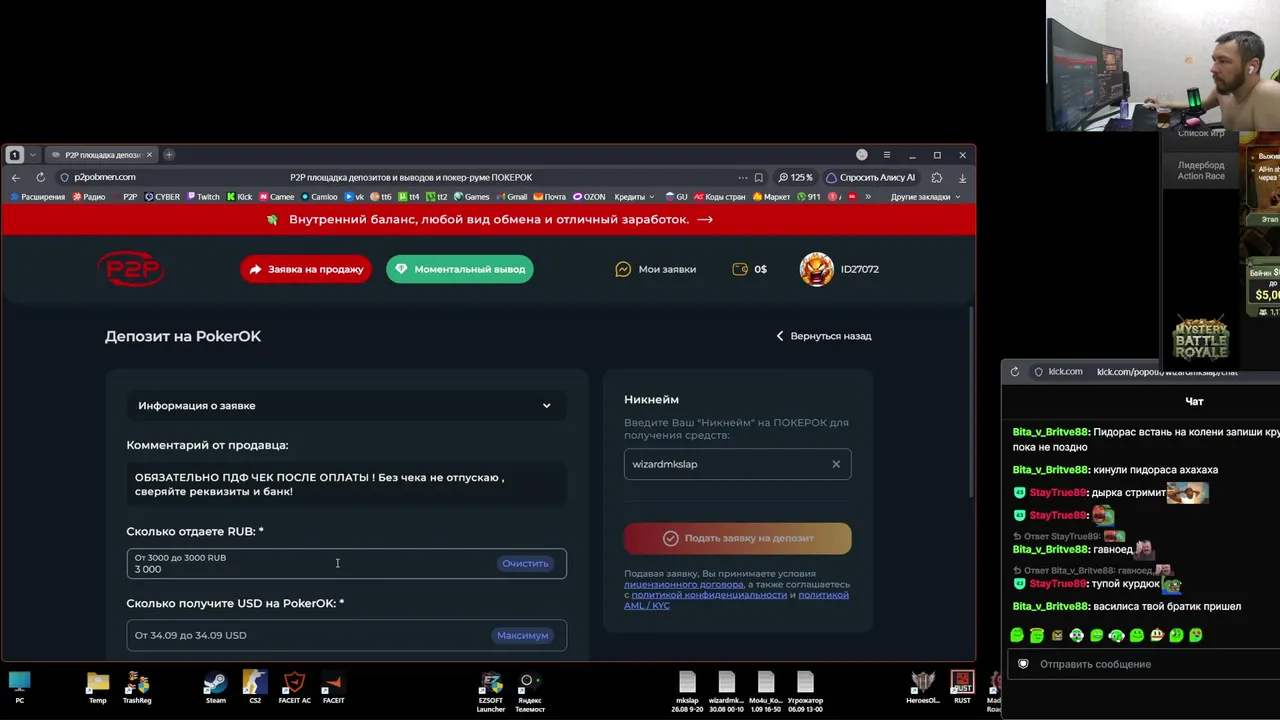The image size is (1280, 720).
Task: Open Мои заявки page
Action: [656, 269]
